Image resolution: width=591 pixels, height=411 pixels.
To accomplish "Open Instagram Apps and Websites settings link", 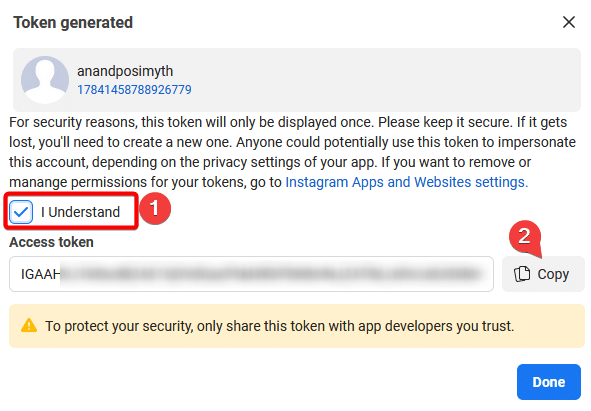I will click(x=406, y=182).
